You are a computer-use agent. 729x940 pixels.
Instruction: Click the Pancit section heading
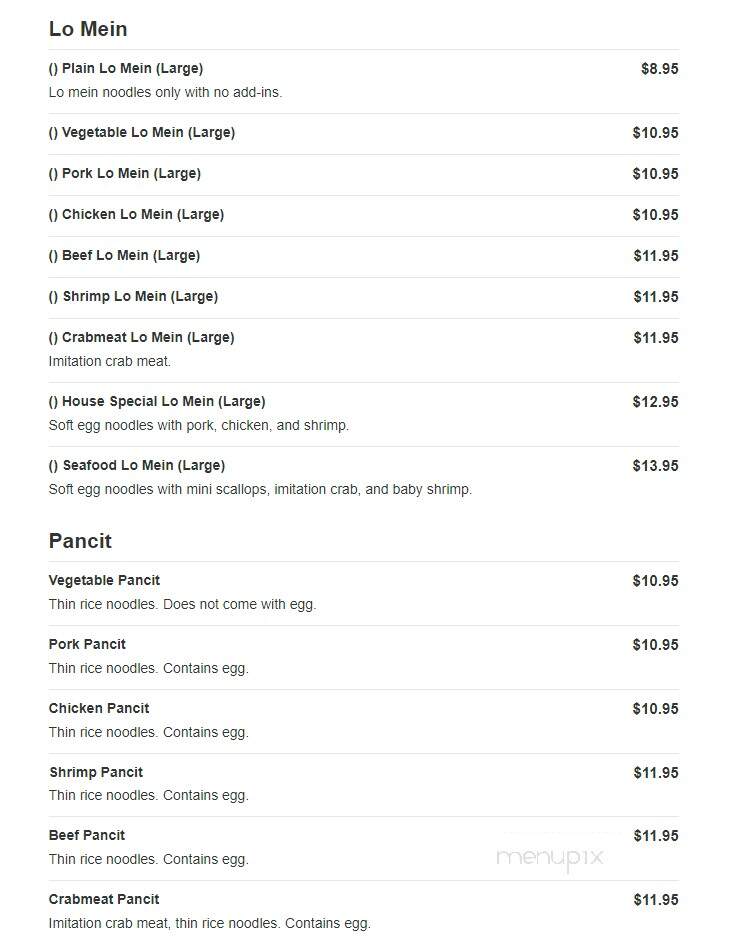(x=80, y=541)
